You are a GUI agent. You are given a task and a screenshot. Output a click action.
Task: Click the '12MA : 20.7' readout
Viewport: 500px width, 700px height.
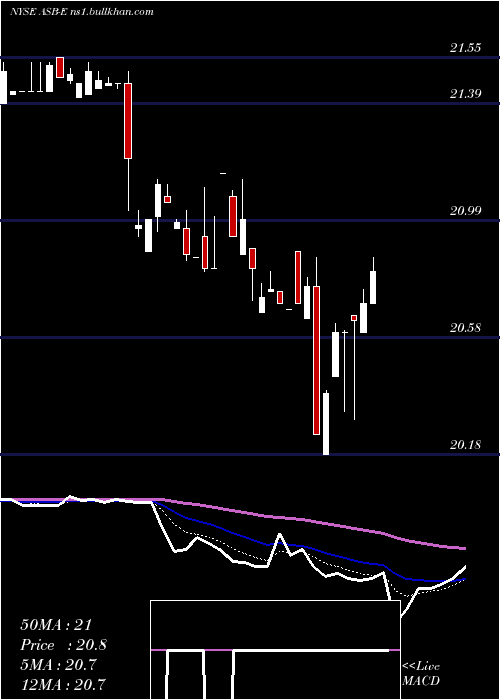click(x=63, y=684)
